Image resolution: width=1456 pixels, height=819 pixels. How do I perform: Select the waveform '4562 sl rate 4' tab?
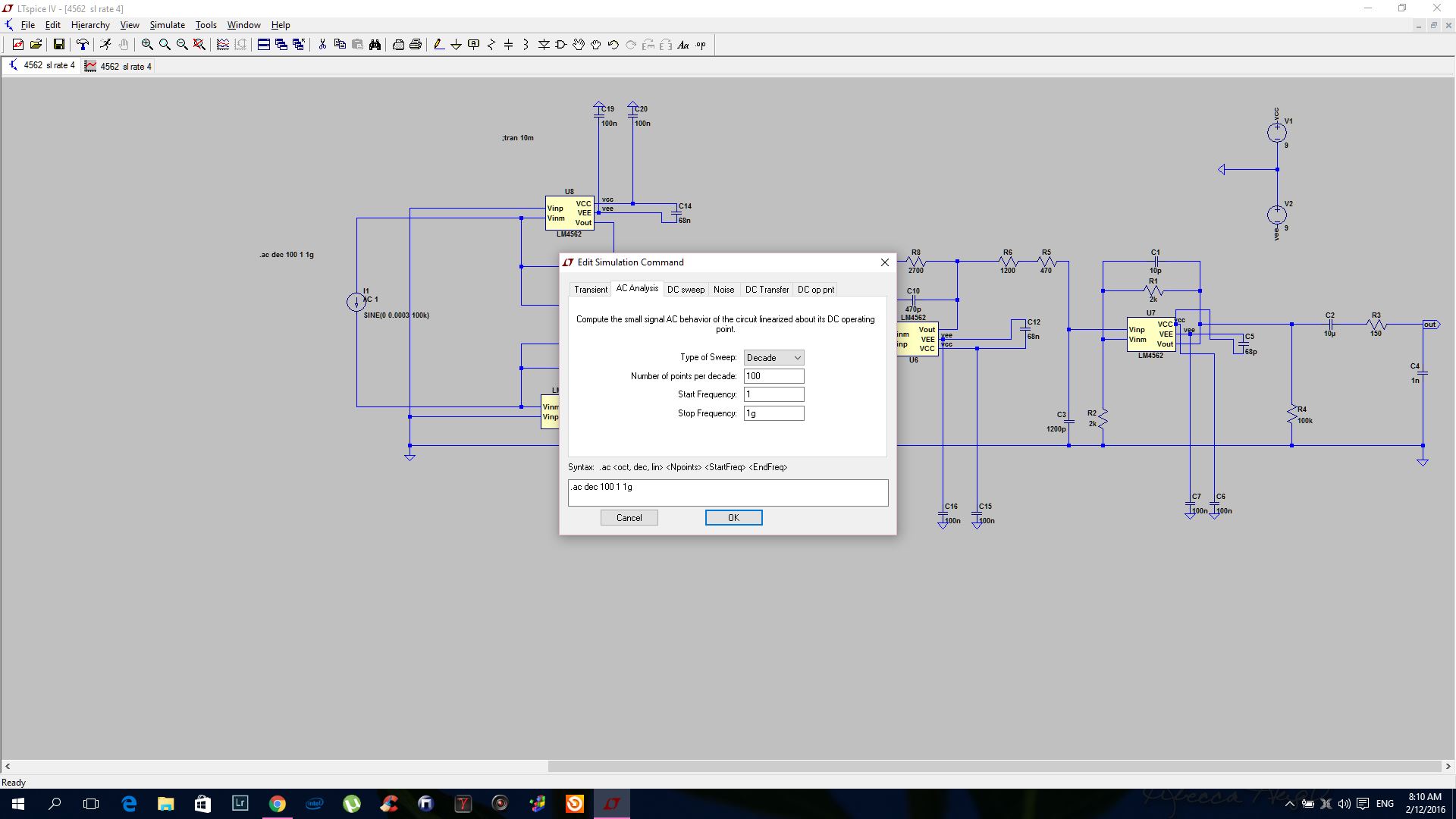pyautogui.click(x=118, y=66)
